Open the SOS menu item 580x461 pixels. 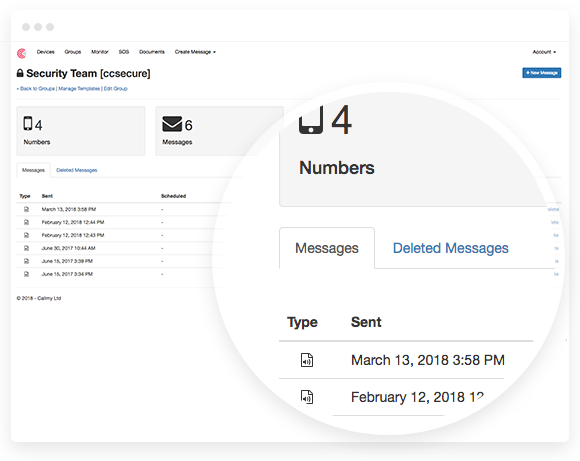pyautogui.click(x=124, y=52)
